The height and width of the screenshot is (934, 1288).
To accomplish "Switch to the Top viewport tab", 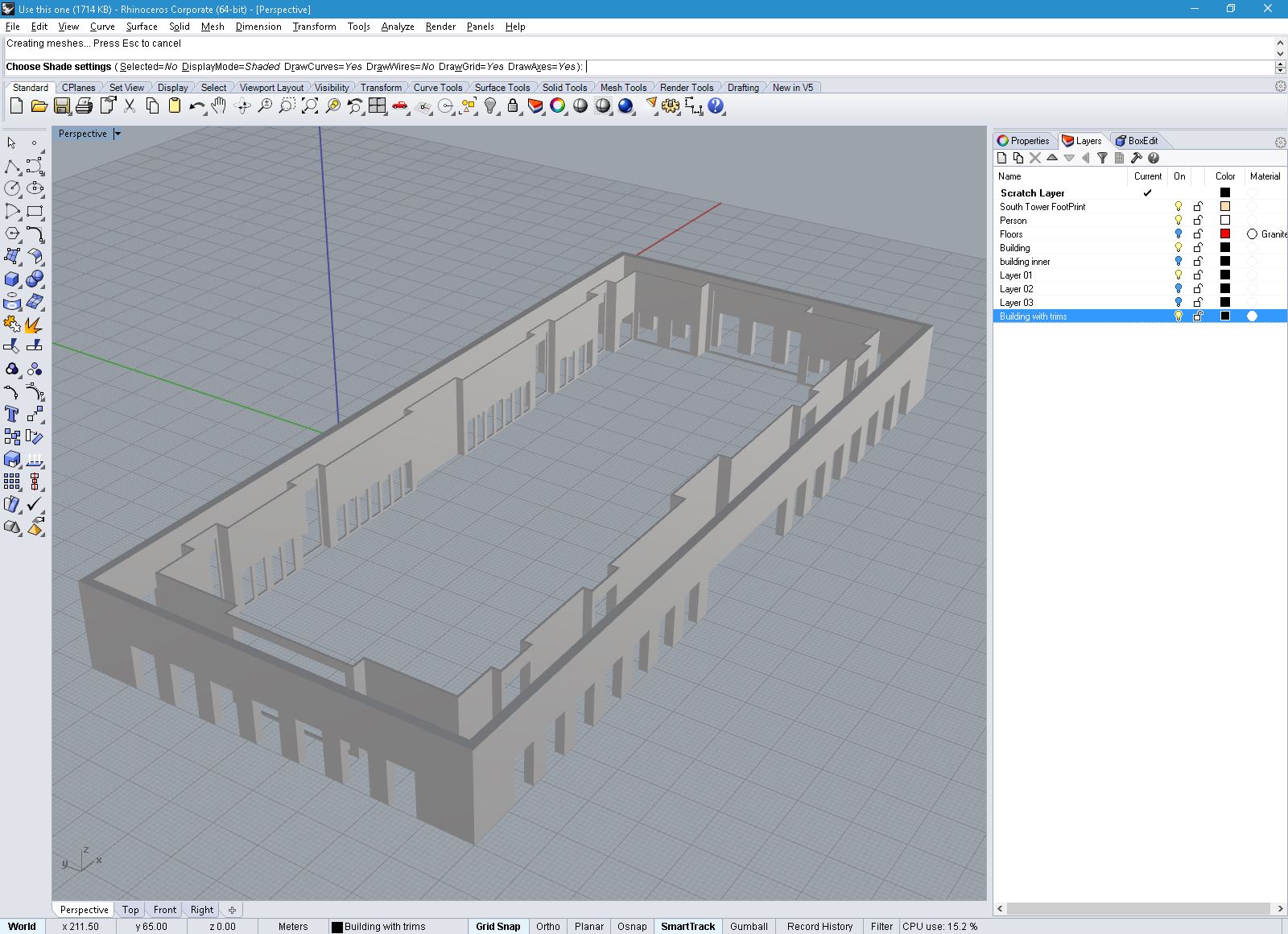I will 130,909.
